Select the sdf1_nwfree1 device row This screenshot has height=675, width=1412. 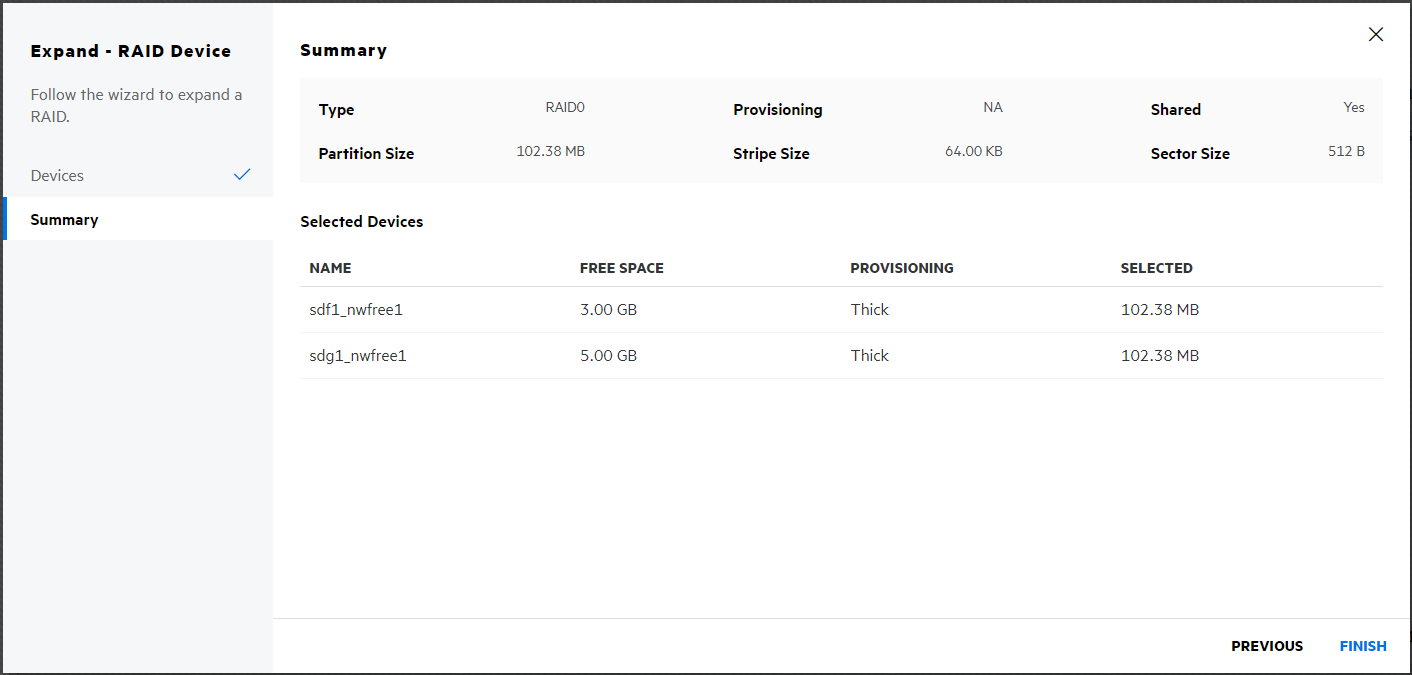(x=356, y=310)
